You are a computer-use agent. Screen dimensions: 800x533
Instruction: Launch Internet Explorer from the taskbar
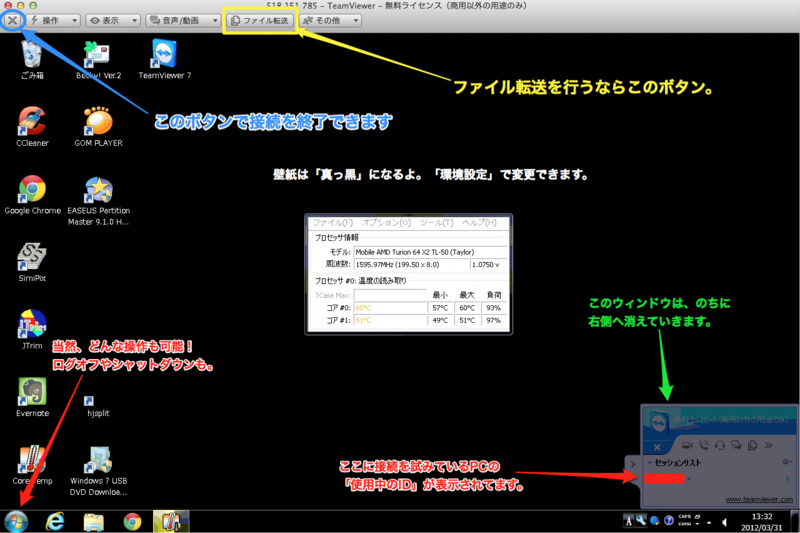click(55, 522)
